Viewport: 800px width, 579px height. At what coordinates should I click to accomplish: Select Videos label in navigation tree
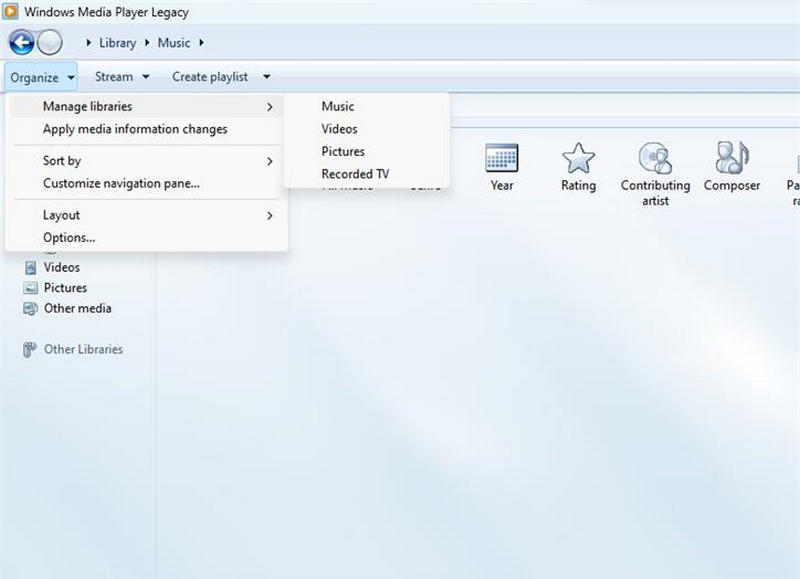point(62,267)
